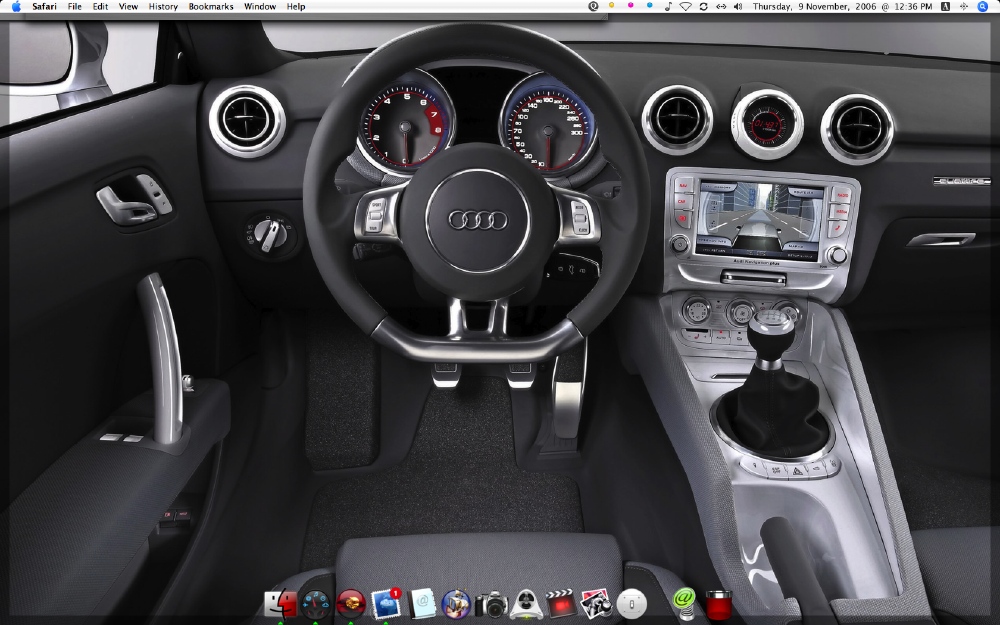Open the Apple menu

[16, 6]
